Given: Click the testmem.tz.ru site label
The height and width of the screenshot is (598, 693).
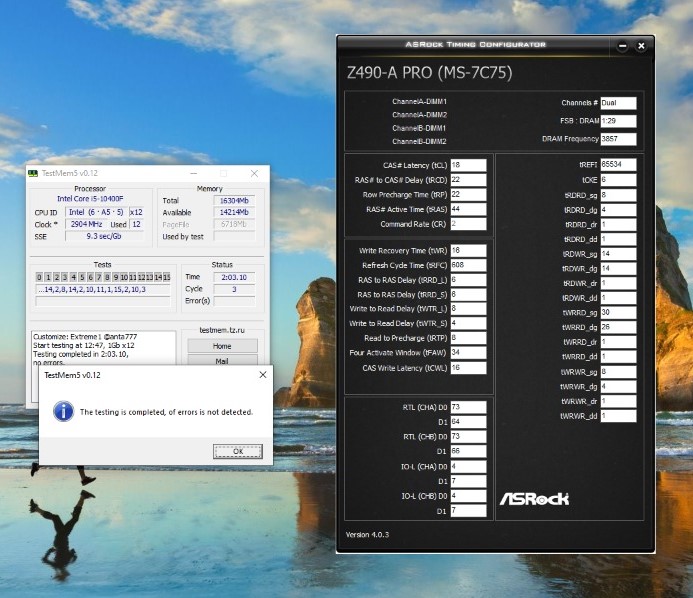Looking at the screenshot, I should (x=222, y=330).
